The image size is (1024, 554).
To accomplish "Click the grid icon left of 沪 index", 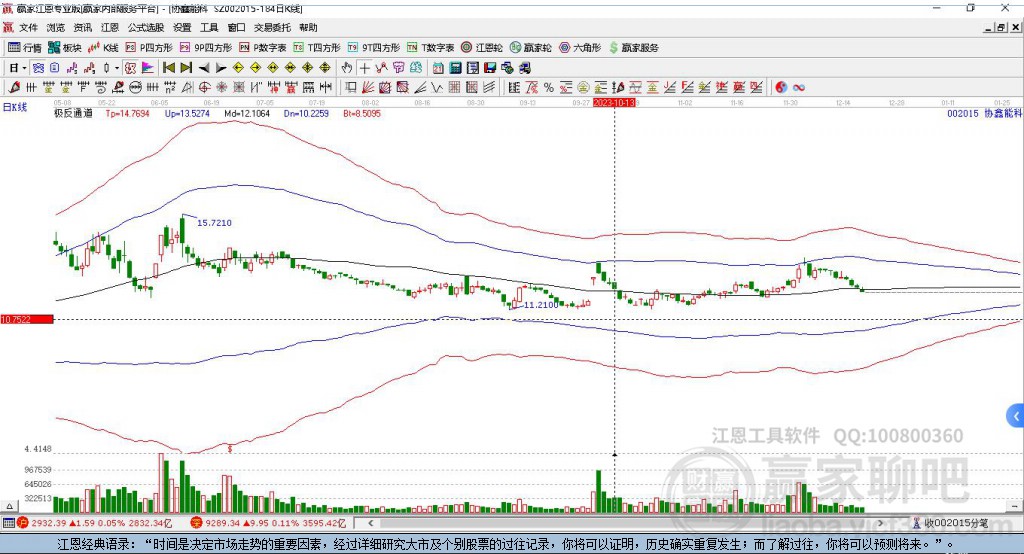I will tap(8, 523).
